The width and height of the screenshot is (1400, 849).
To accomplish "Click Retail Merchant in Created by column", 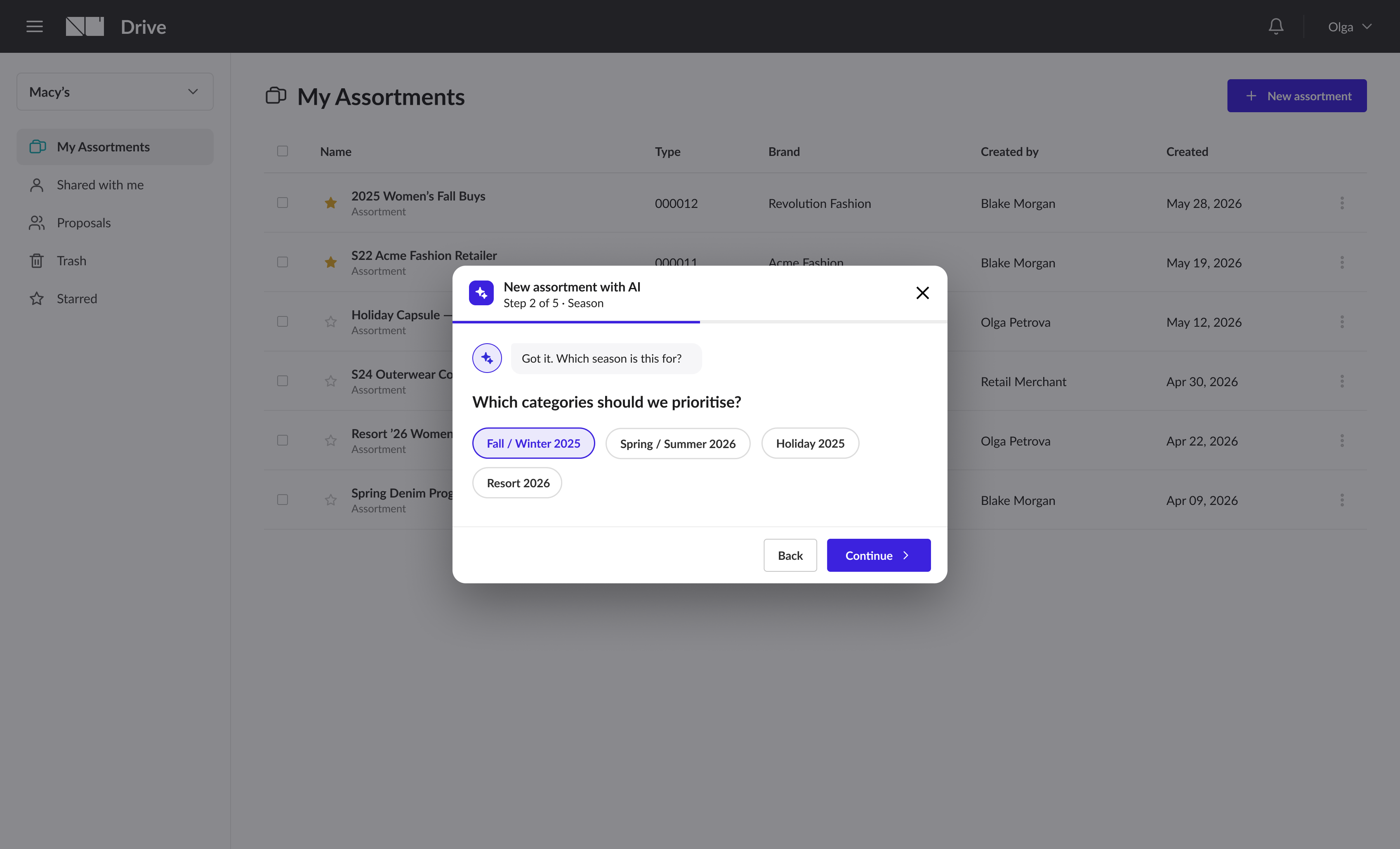I will click(1023, 382).
